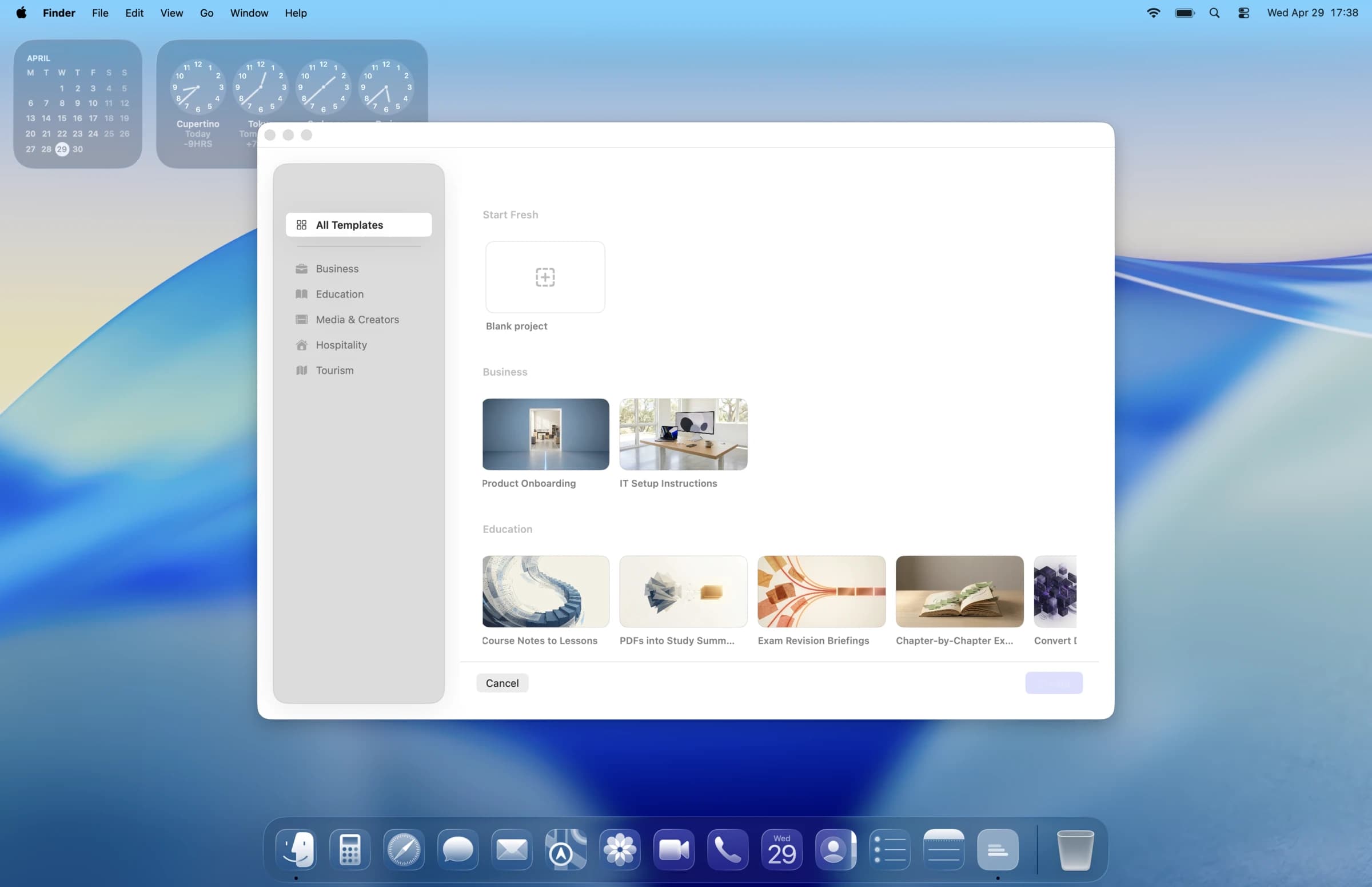Click the Wi-Fi status icon

pyautogui.click(x=1153, y=13)
